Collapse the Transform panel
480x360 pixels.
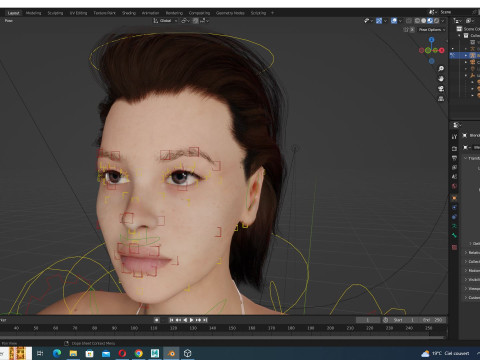[472, 158]
